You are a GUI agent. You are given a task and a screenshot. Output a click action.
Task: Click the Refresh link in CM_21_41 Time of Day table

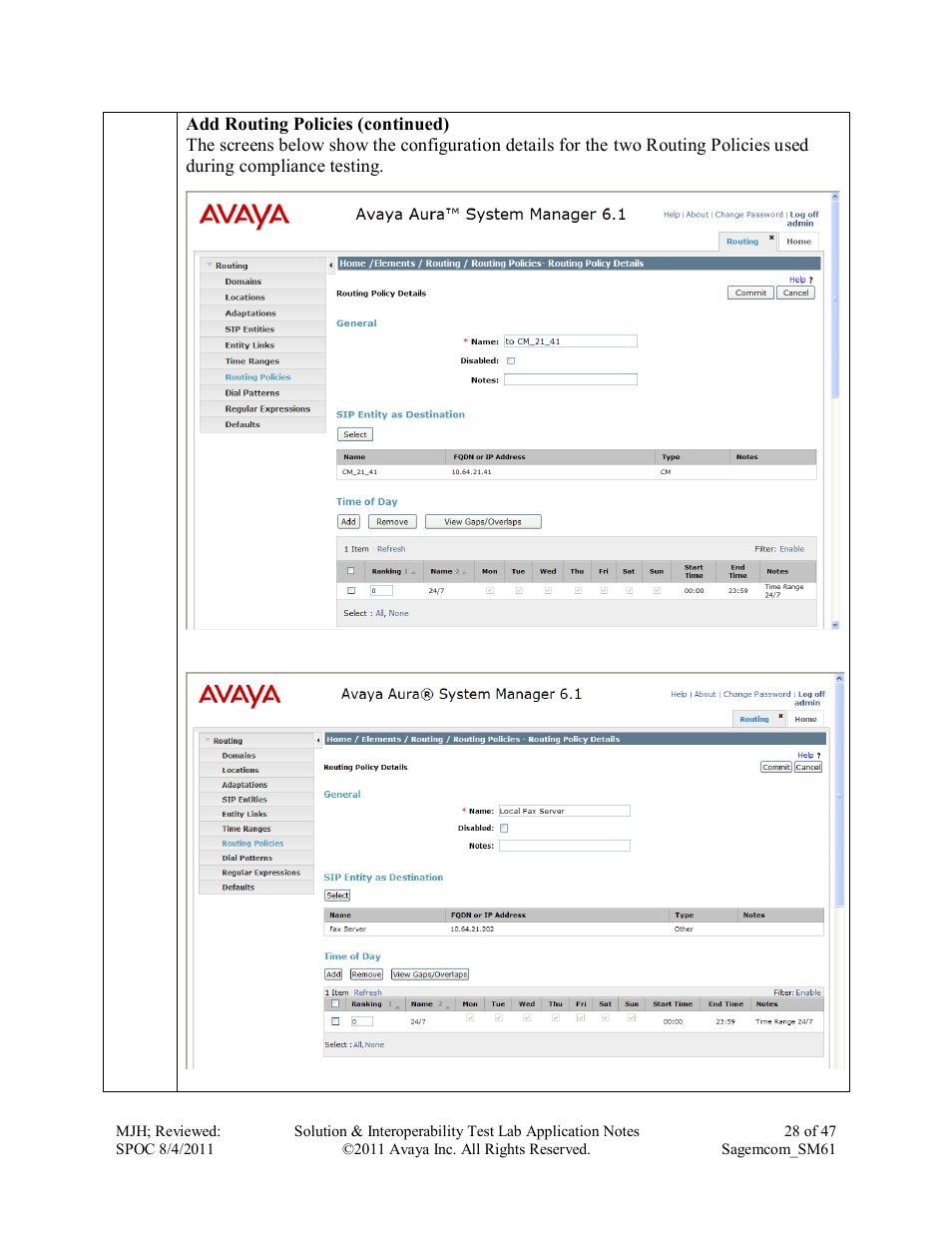tap(391, 549)
